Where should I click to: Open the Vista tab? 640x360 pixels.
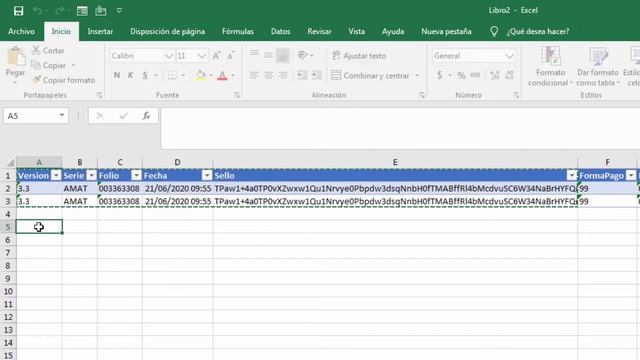coord(356,31)
